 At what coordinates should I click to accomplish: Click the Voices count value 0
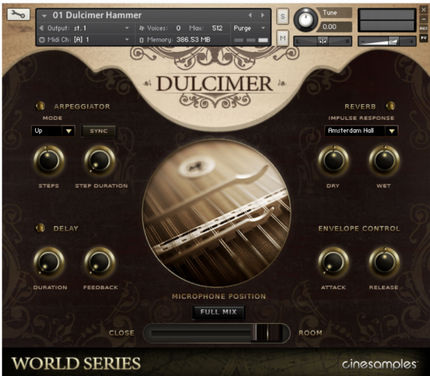tap(178, 28)
